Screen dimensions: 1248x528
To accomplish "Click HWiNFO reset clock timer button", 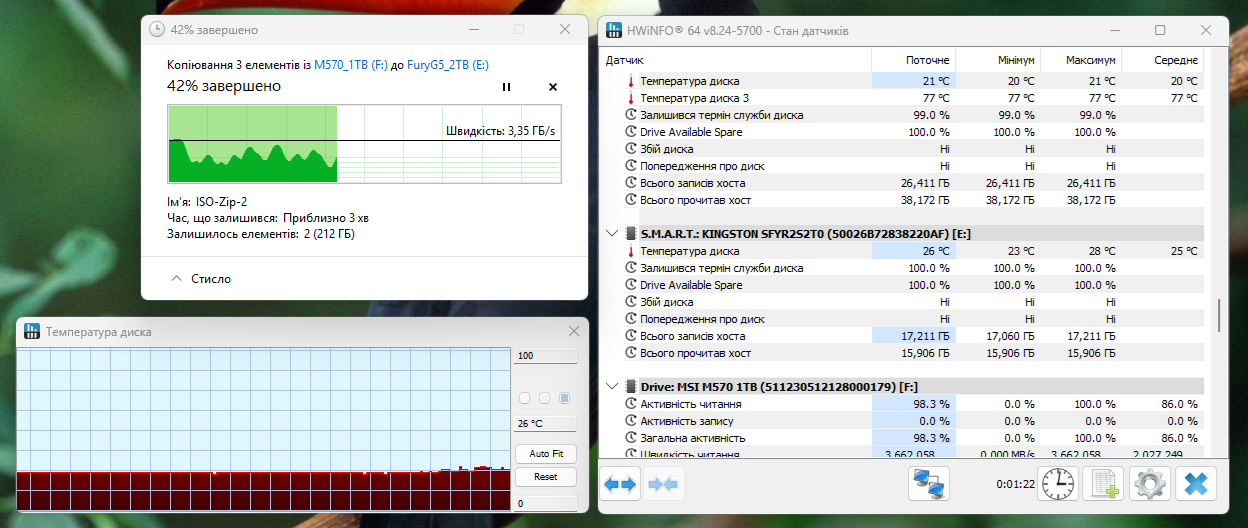I will click(1056, 485).
